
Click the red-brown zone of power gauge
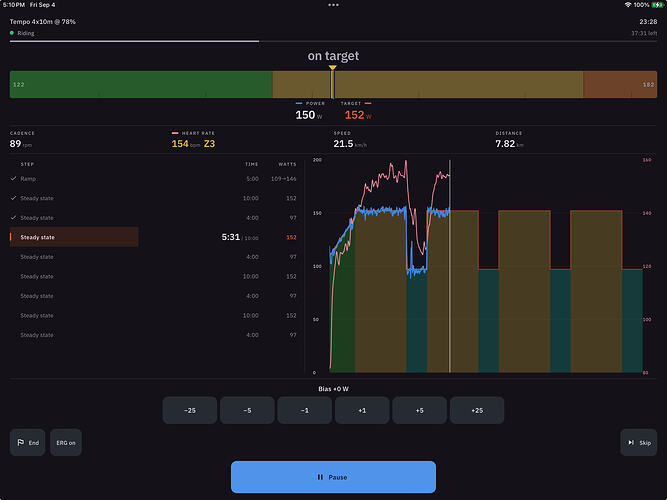click(620, 84)
